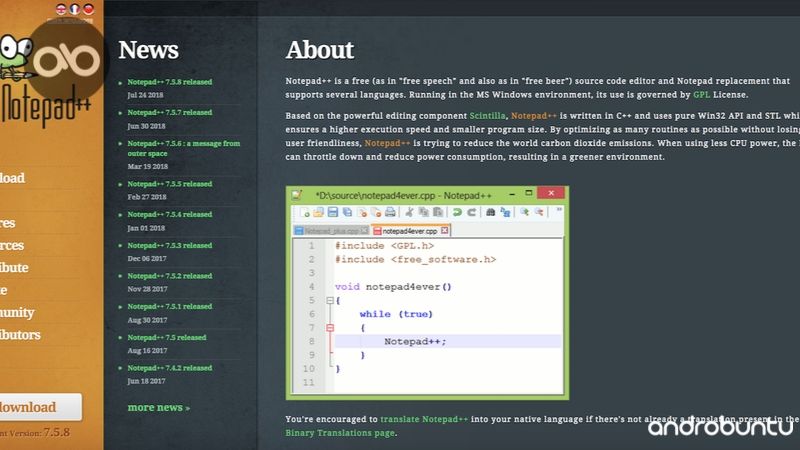Click the Print icon in the toolbar
The height and width of the screenshot is (450, 800).
point(390,212)
